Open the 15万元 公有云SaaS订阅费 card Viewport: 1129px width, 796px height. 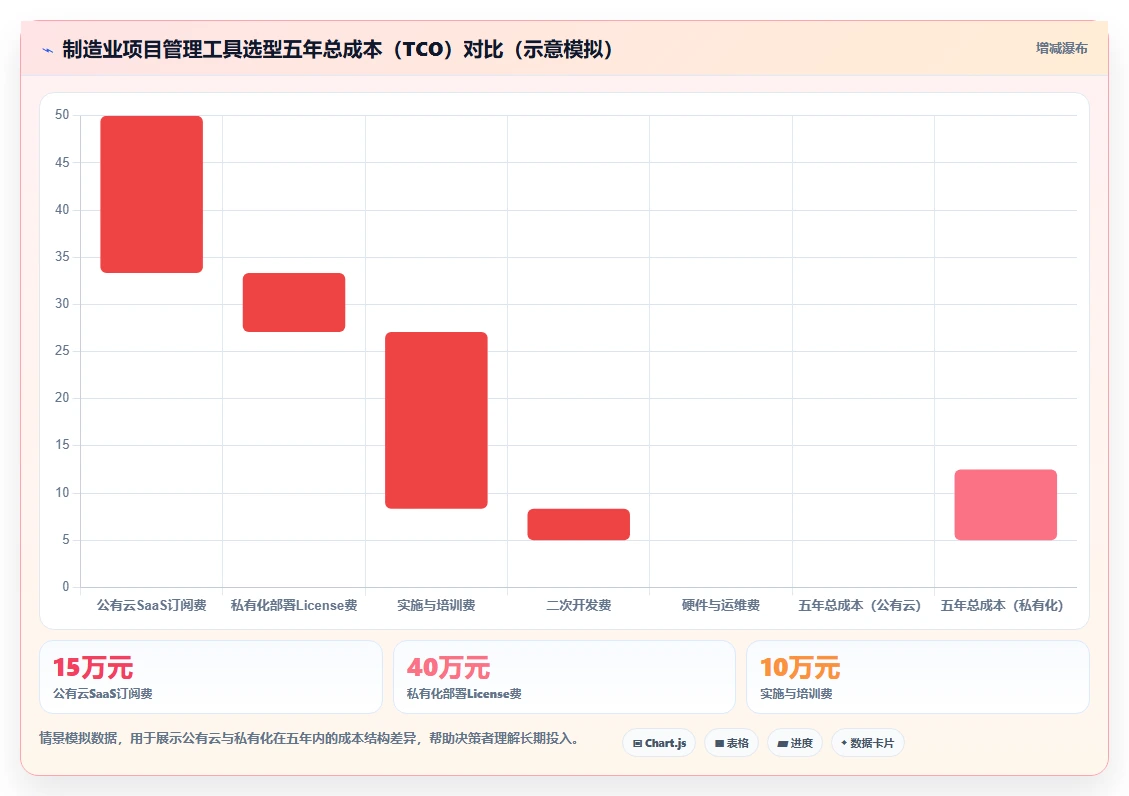point(211,677)
